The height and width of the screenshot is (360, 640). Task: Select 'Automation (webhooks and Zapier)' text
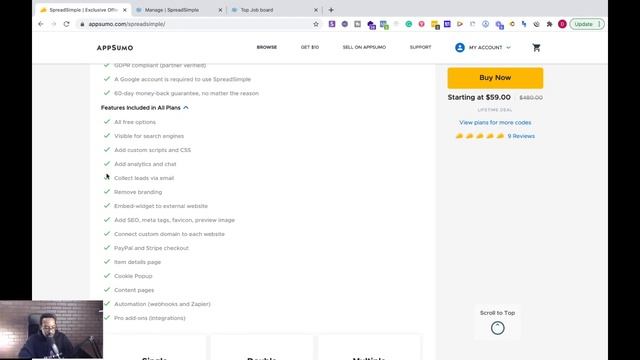[x=162, y=304]
